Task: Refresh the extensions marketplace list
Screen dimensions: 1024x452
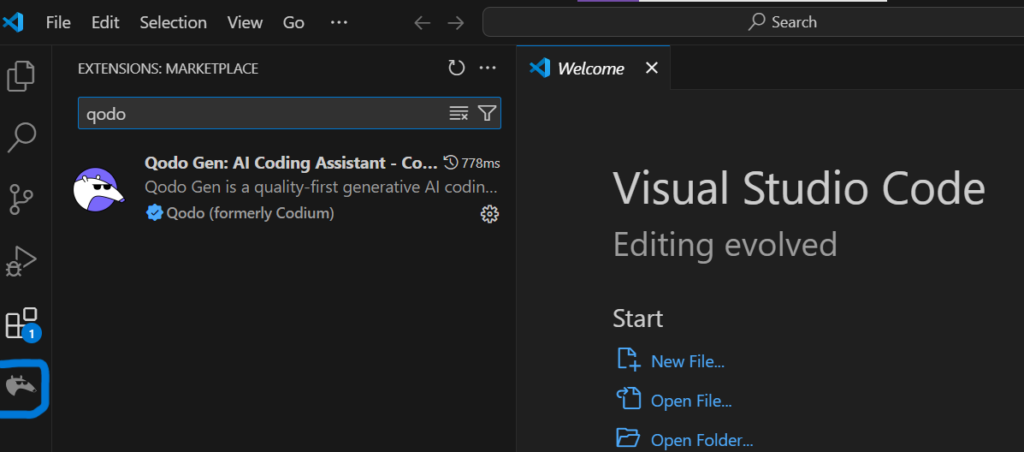Action: pyautogui.click(x=456, y=68)
